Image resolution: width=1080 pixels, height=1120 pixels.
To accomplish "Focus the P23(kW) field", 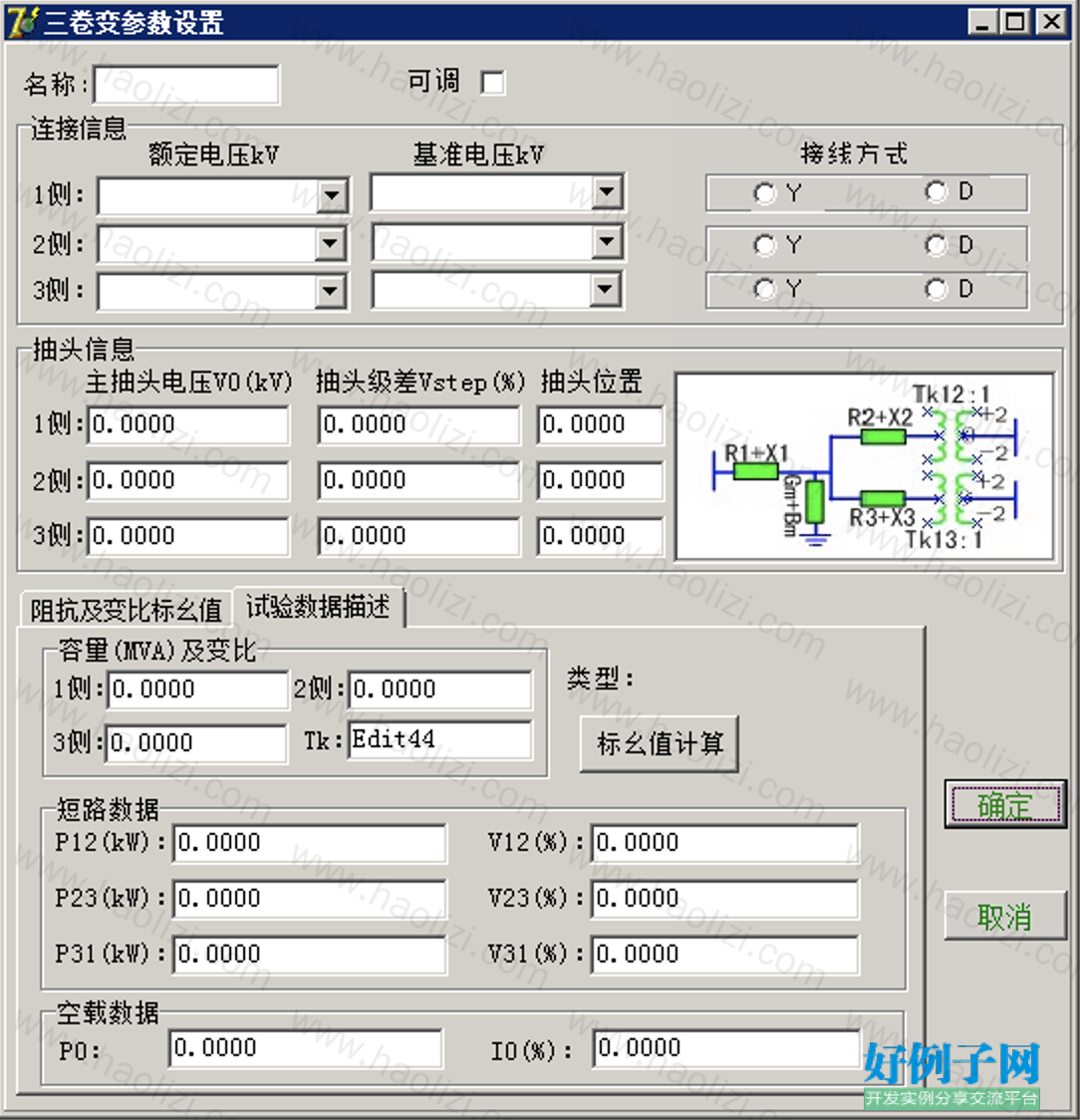I will tap(310, 899).
